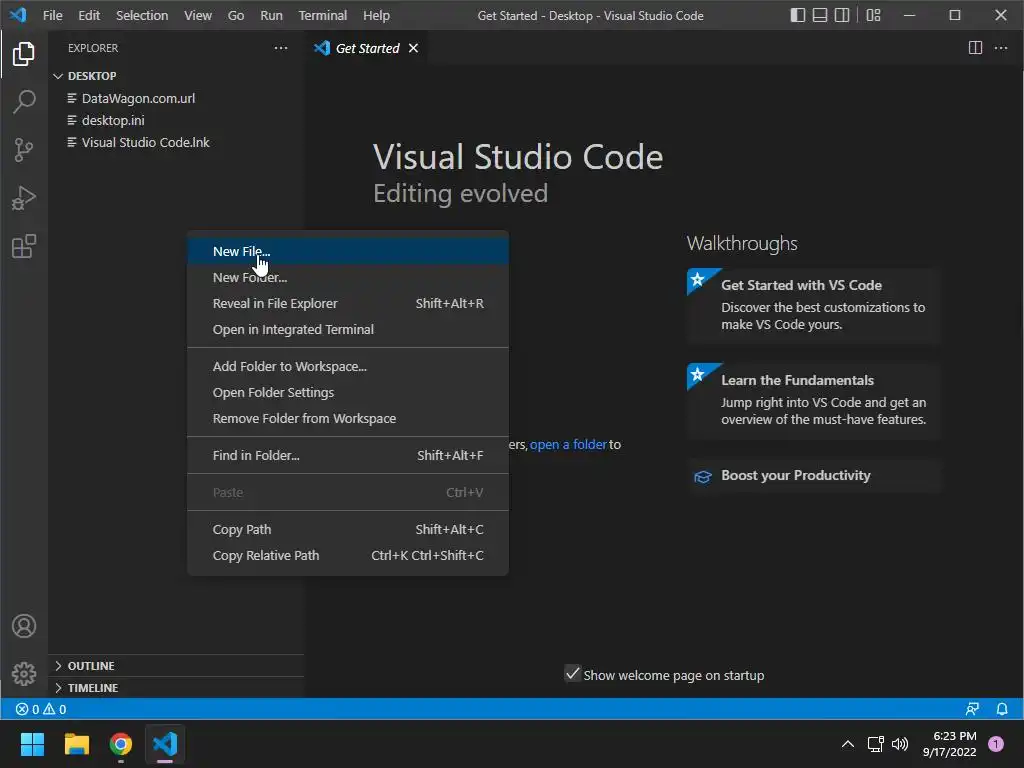Open the Customize Layout icon
The image size is (1024, 768).
point(873,15)
